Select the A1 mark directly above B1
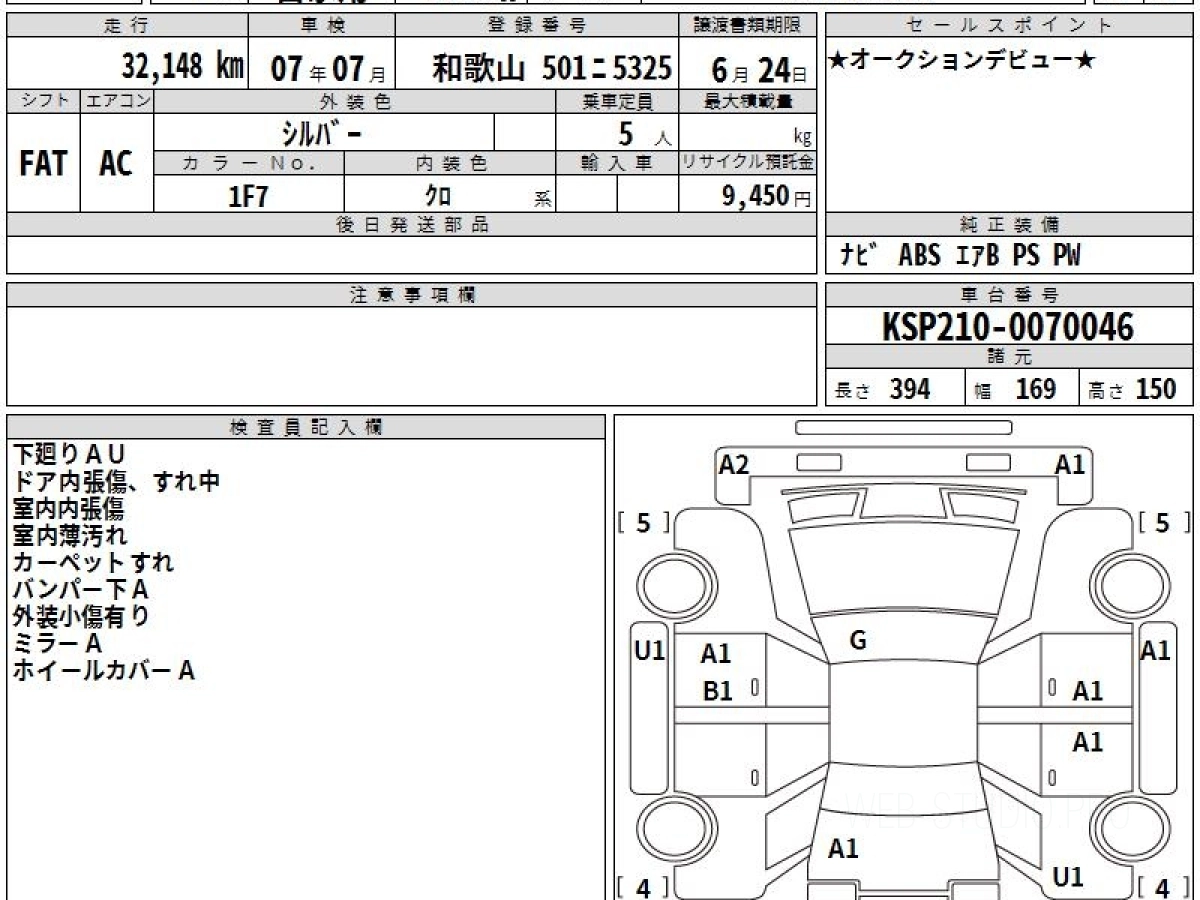 pyautogui.click(x=716, y=654)
